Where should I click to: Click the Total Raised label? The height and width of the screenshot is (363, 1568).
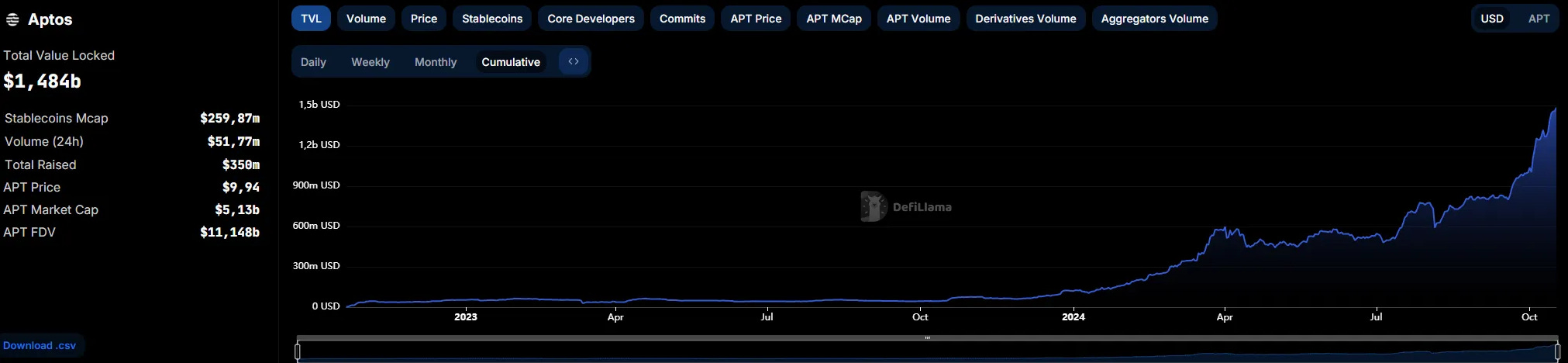(x=40, y=164)
